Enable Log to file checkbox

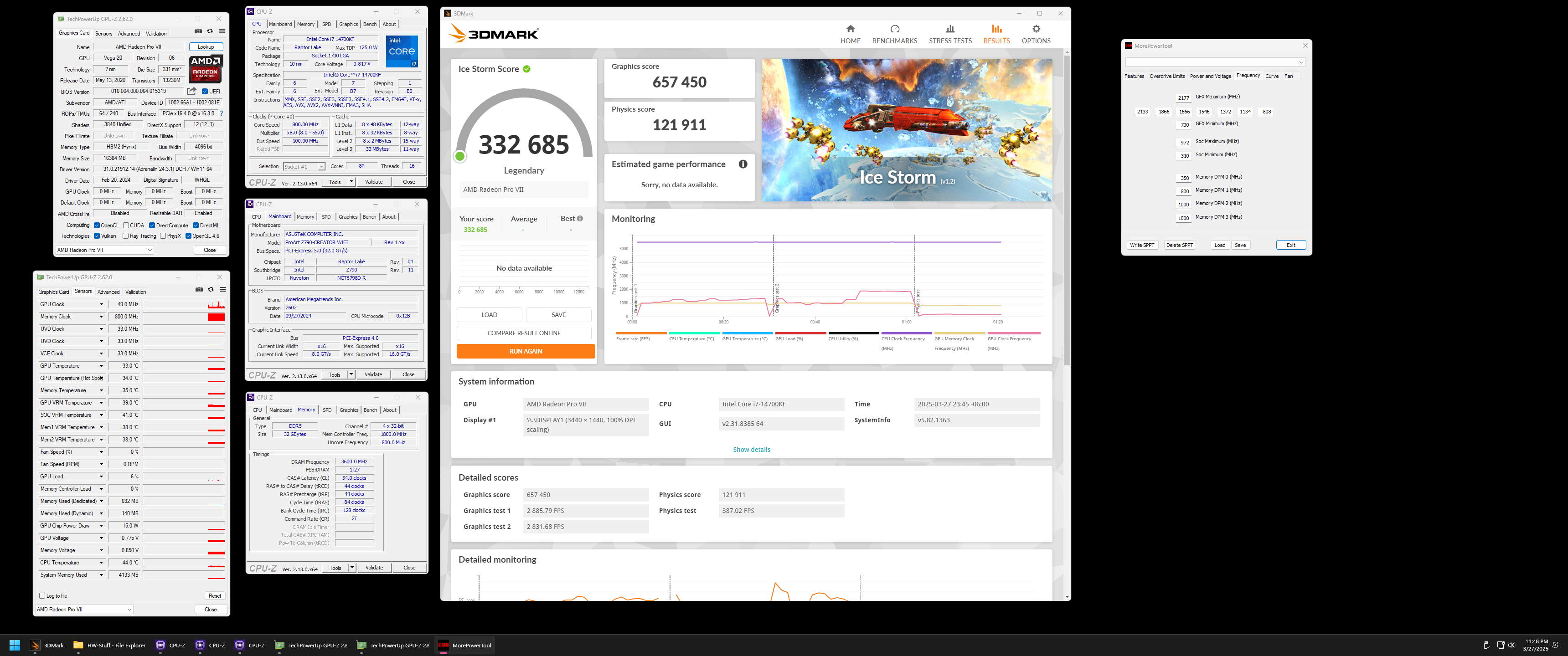[x=42, y=596]
